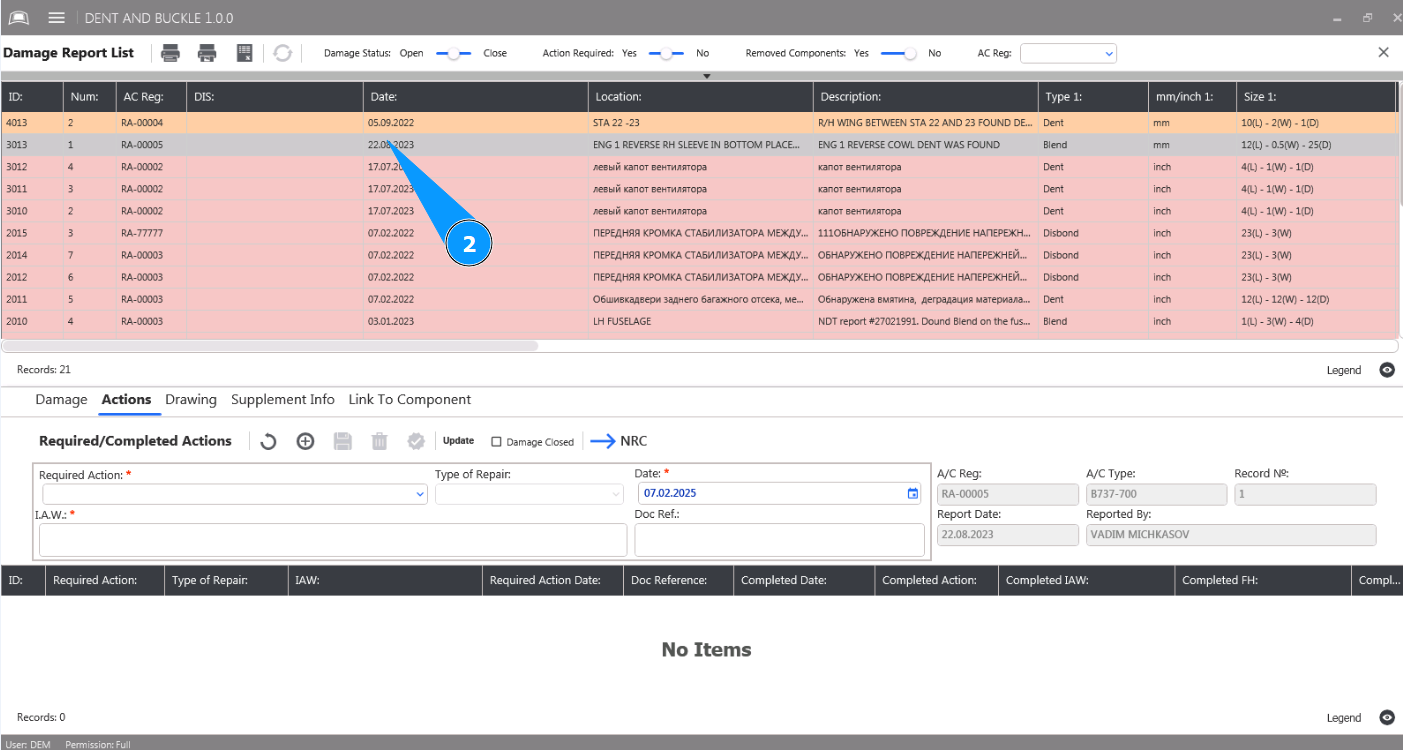Close the Damage Report List panel
Viewport: 1403px width, 751px height.
(1384, 52)
